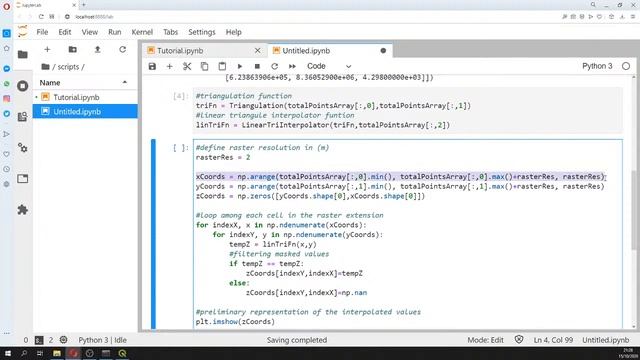Open new launcher with plus icon in file browser

pyautogui.click(x=47, y=49)
